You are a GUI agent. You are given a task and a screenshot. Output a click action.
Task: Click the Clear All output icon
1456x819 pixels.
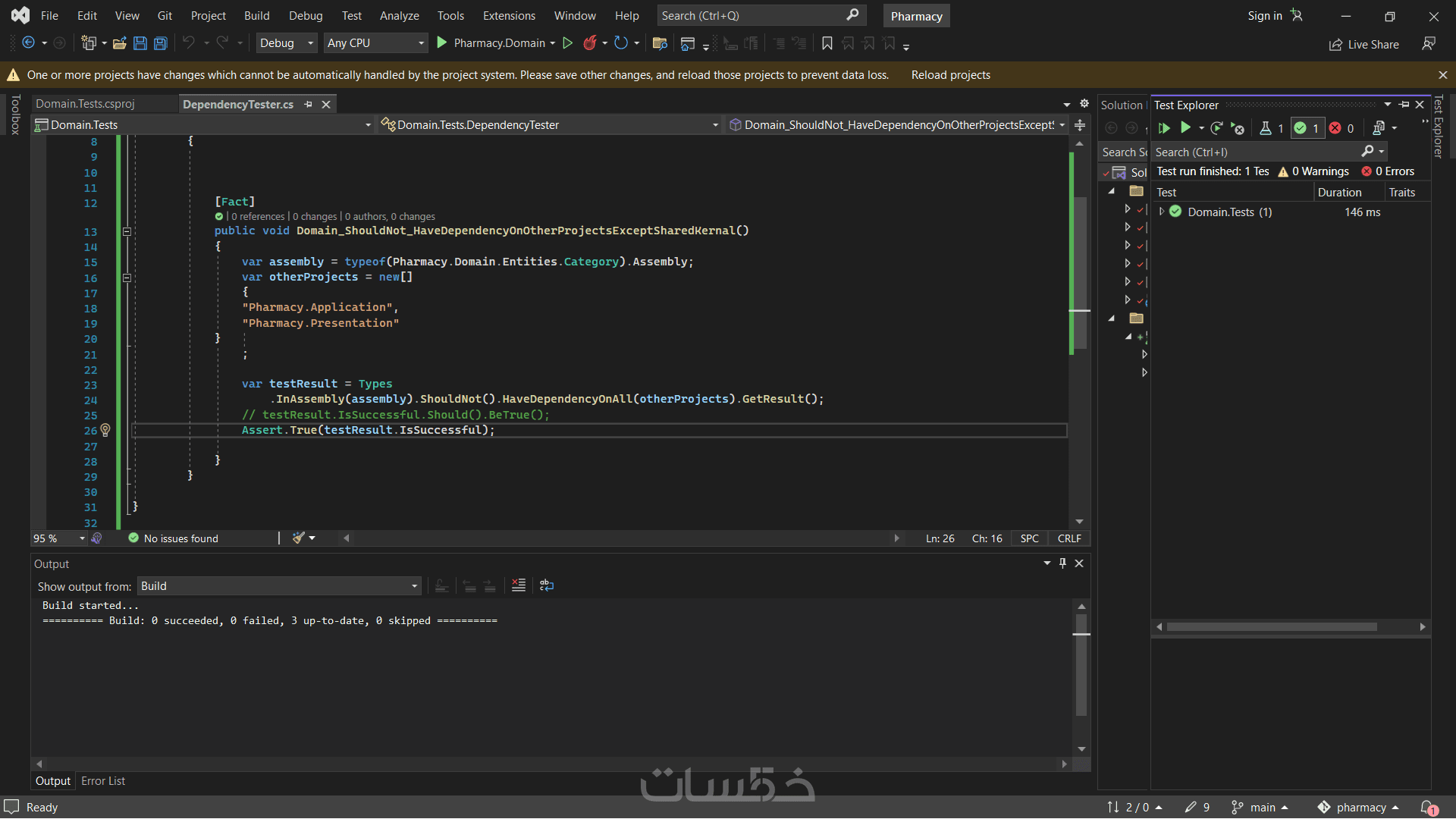click(x=519, y=585)
